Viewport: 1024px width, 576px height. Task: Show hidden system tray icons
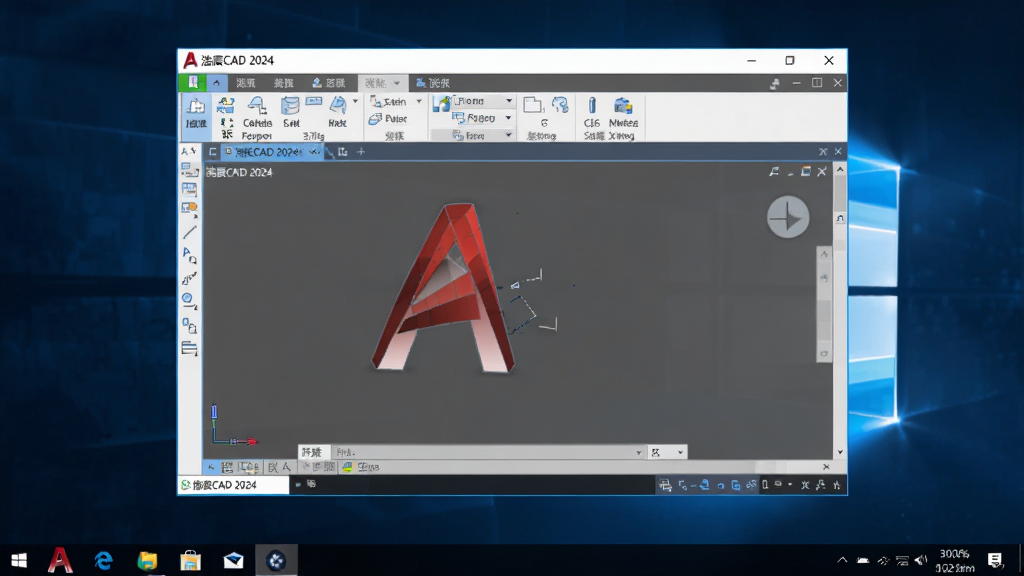842,560
